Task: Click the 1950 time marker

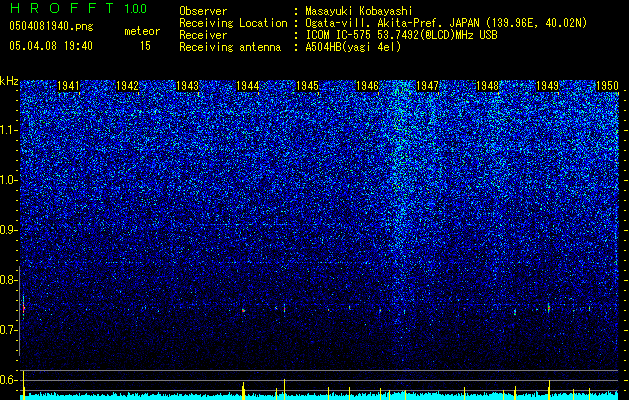Action: coord(607,86)
